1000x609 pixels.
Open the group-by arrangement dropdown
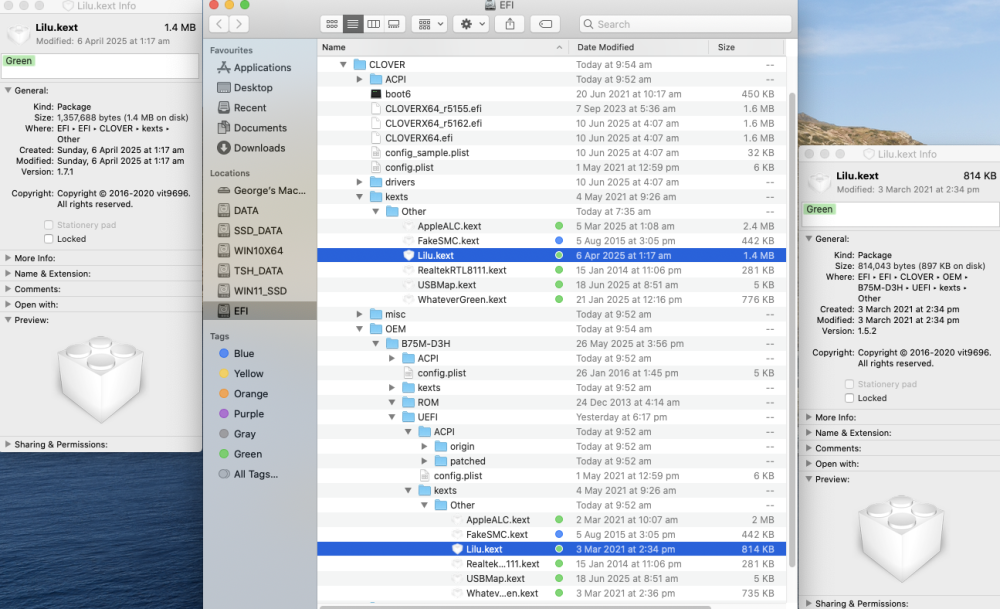pos(429,24)
